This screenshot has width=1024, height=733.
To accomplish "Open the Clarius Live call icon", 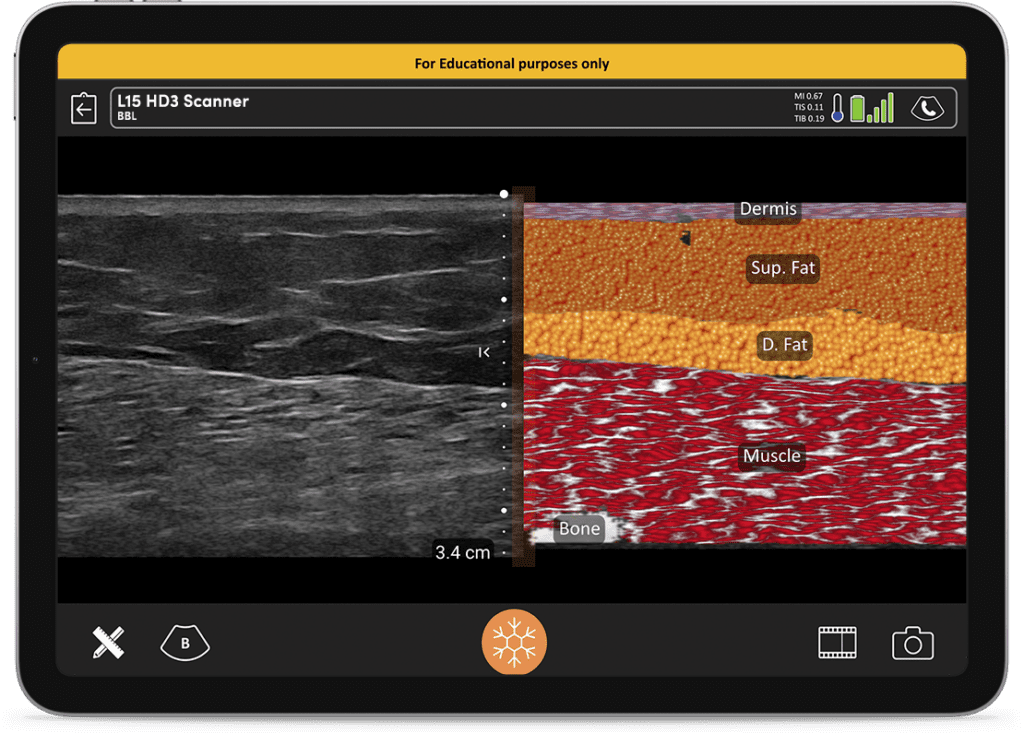I will pos(927,108).
